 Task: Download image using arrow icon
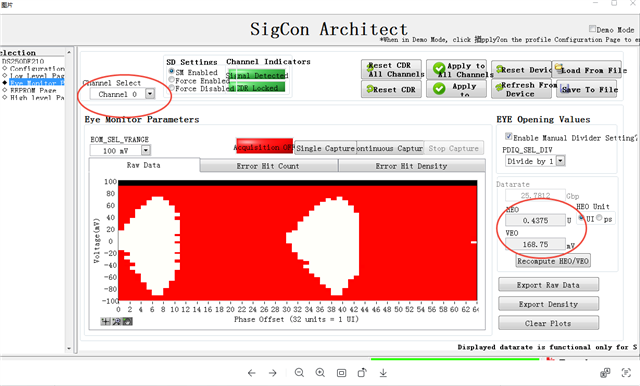(x=383, y=373)
